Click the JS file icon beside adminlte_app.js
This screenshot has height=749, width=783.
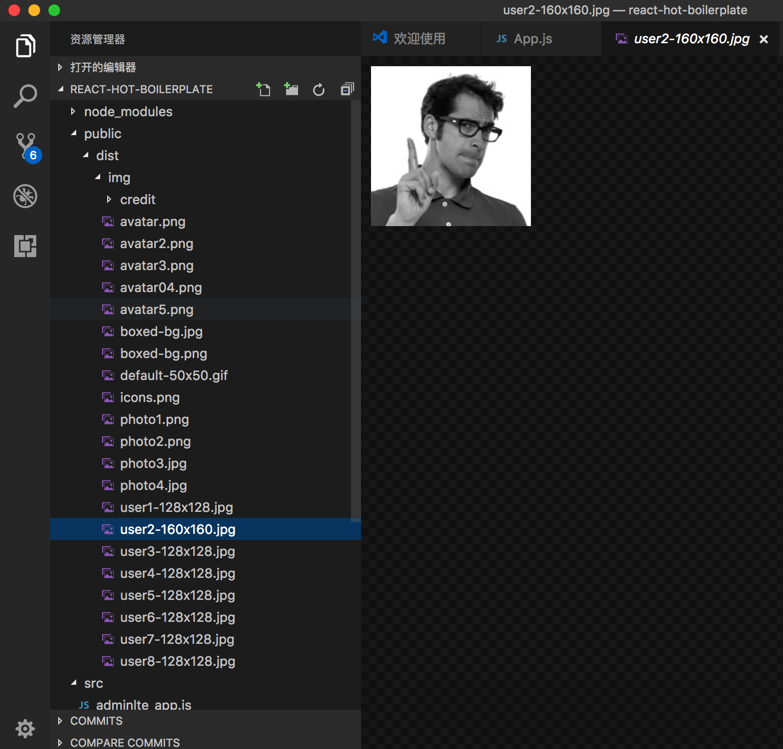[84, 705]
